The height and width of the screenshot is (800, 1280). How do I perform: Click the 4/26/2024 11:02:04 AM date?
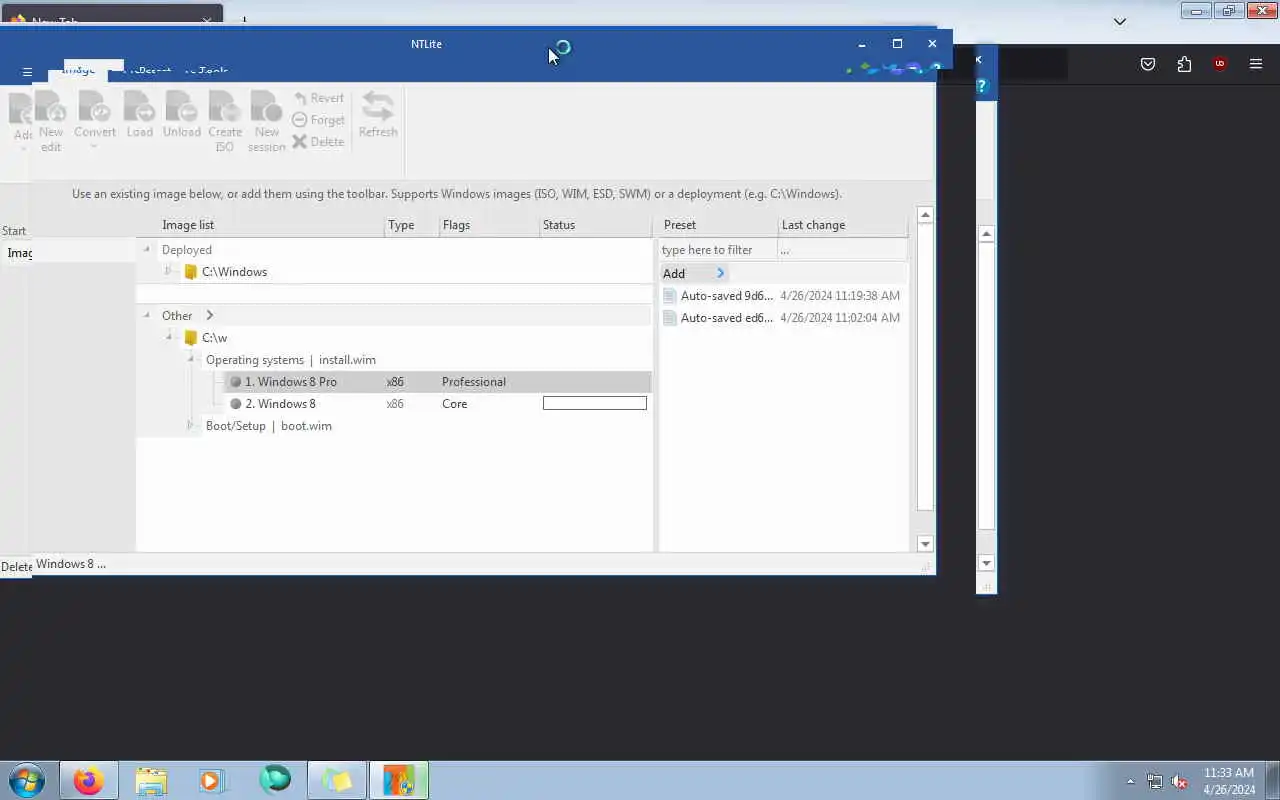(x=840, y=318)
